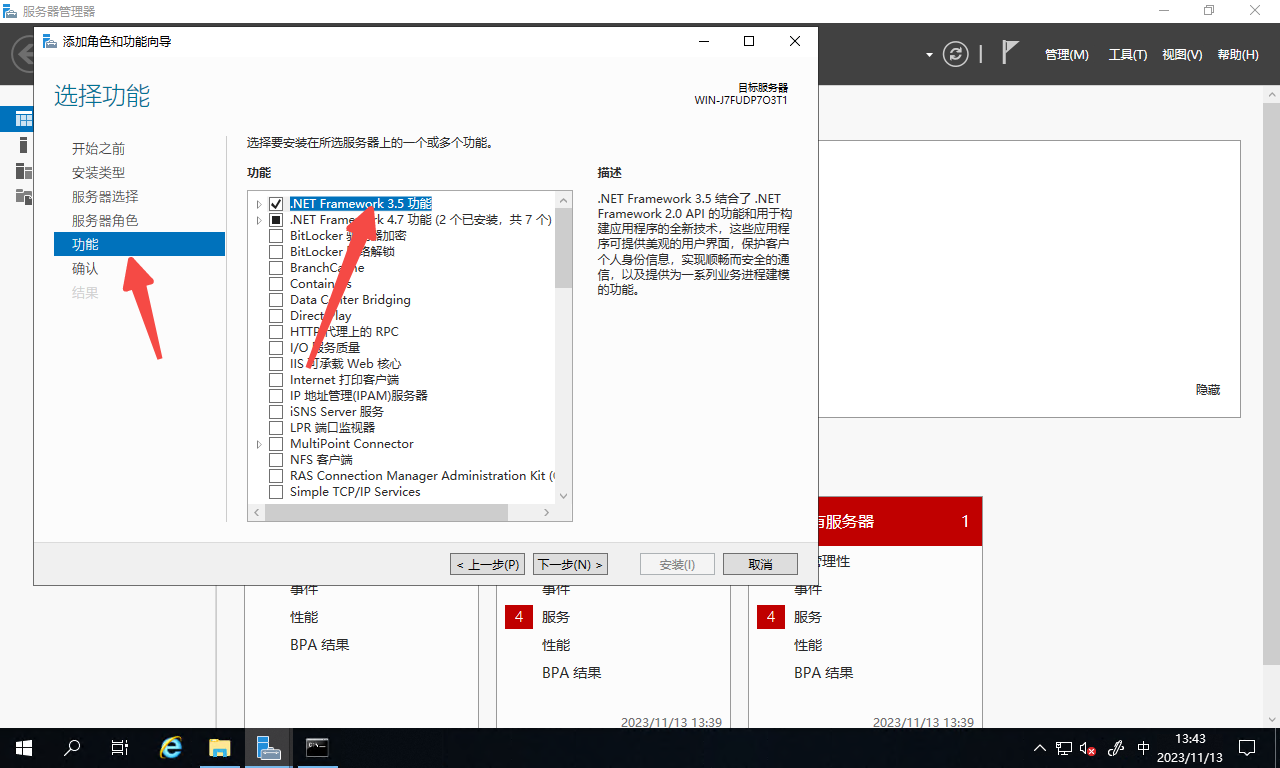Go to the 安装类型 wizard step
The width and height of the screenshot is (1280, 768).
click(x=98, y=172)
